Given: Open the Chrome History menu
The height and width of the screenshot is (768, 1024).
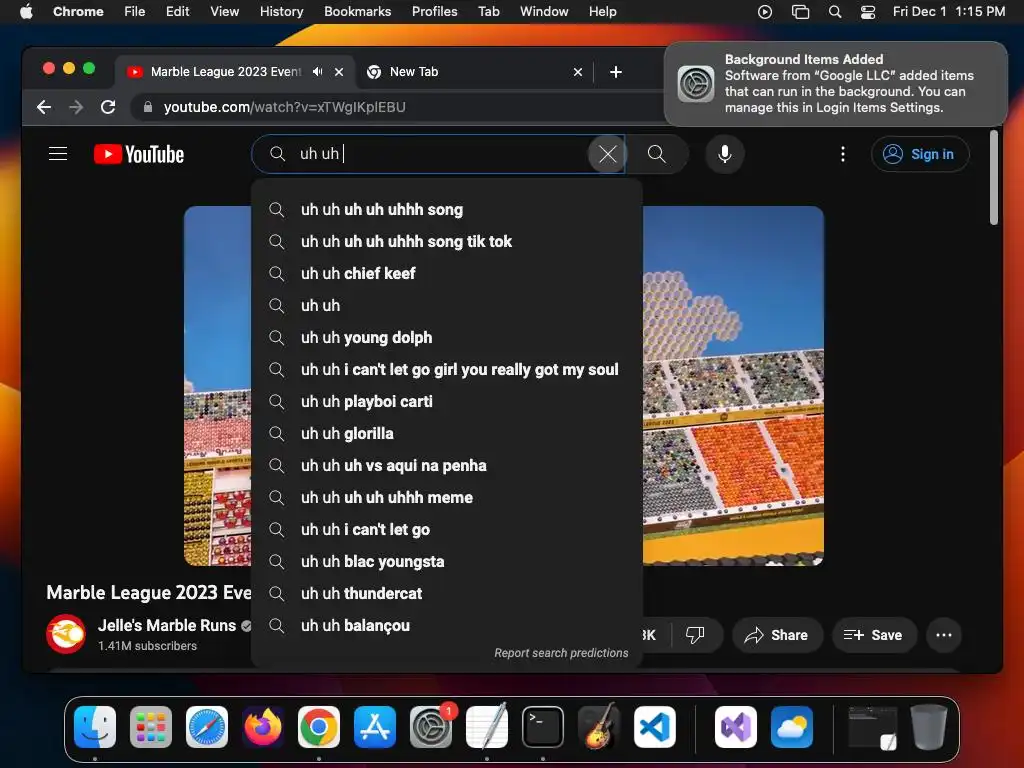Looking at the screenshot, I should click(281, 11).
